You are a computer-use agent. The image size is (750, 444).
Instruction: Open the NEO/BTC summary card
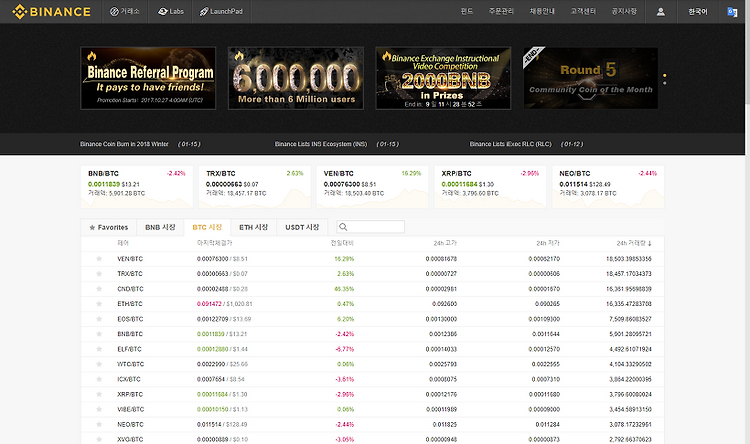[x=608, y=187]
